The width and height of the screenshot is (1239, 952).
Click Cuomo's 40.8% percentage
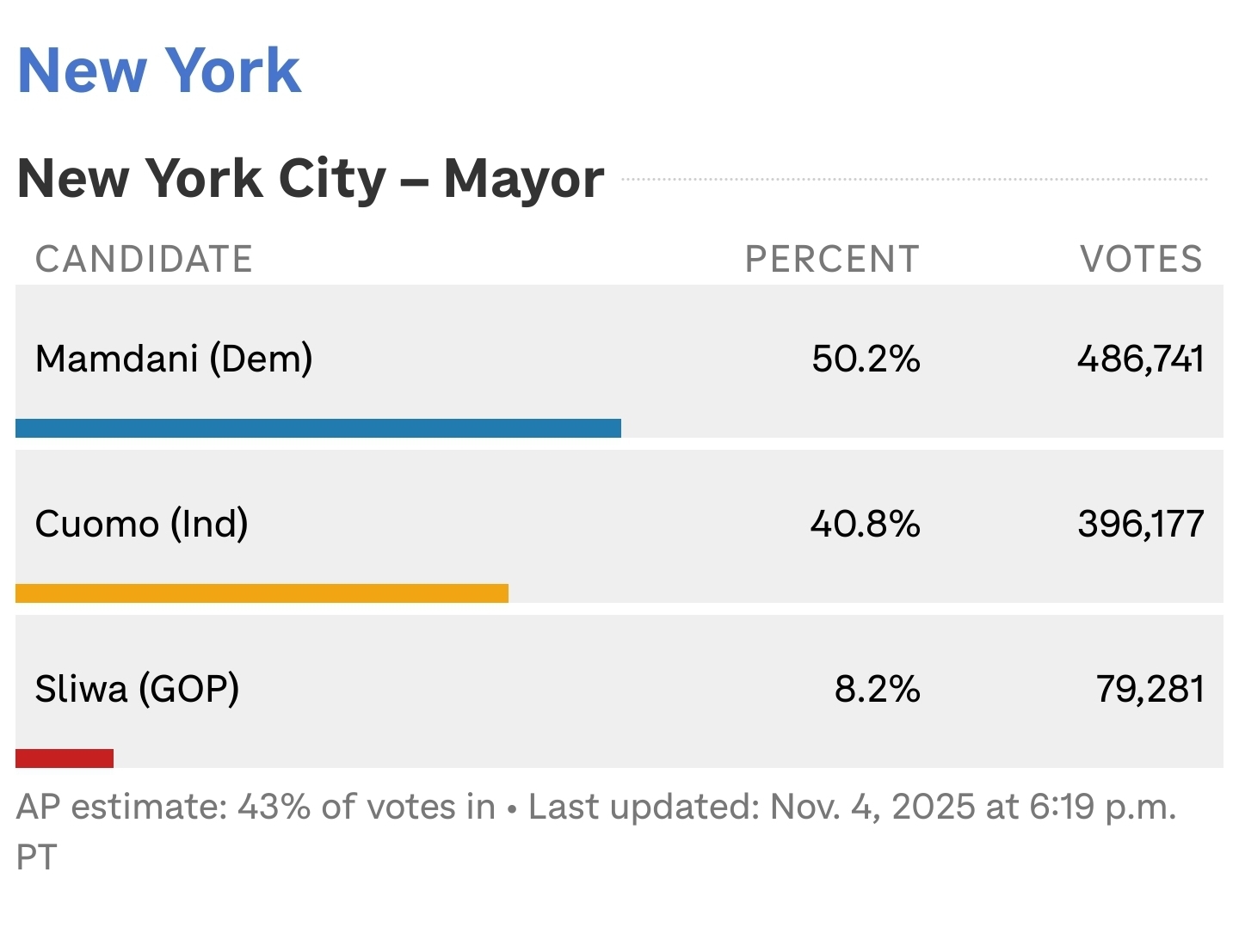point(865,524)
